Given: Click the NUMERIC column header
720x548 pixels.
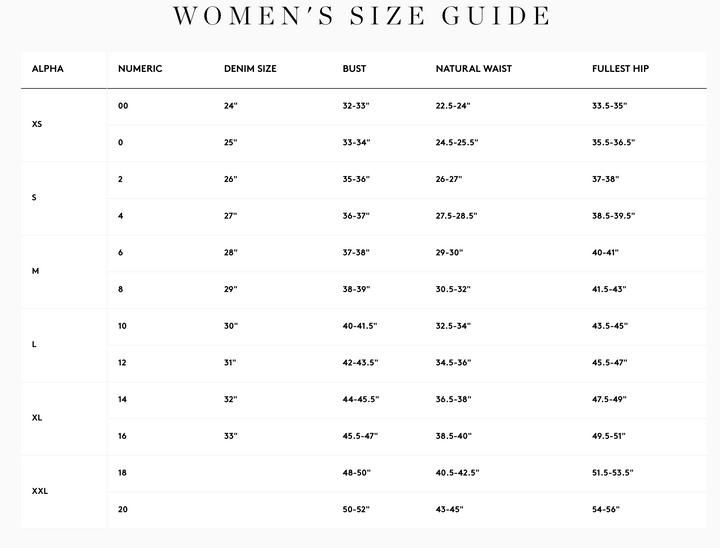Looking at the screenshot, I should click(140, 69).
